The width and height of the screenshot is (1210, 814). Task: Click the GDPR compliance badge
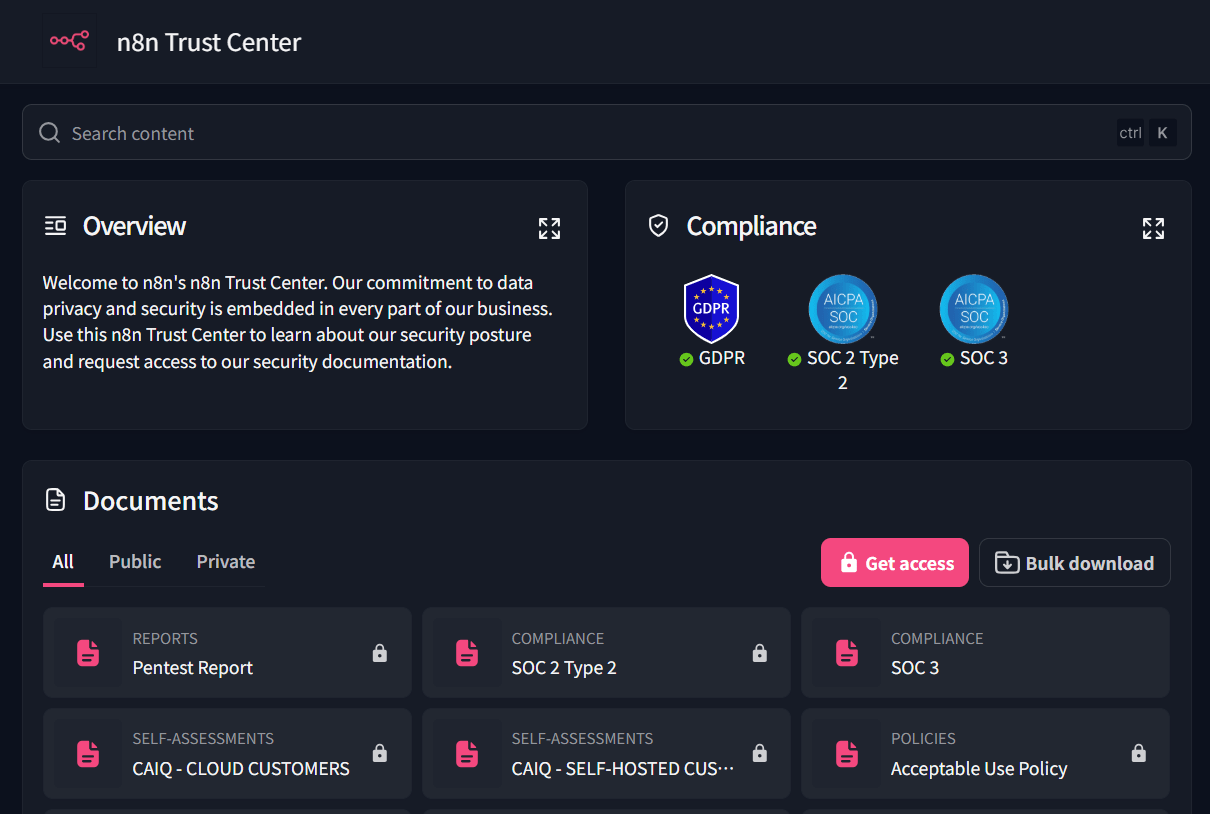click(711, 309)
